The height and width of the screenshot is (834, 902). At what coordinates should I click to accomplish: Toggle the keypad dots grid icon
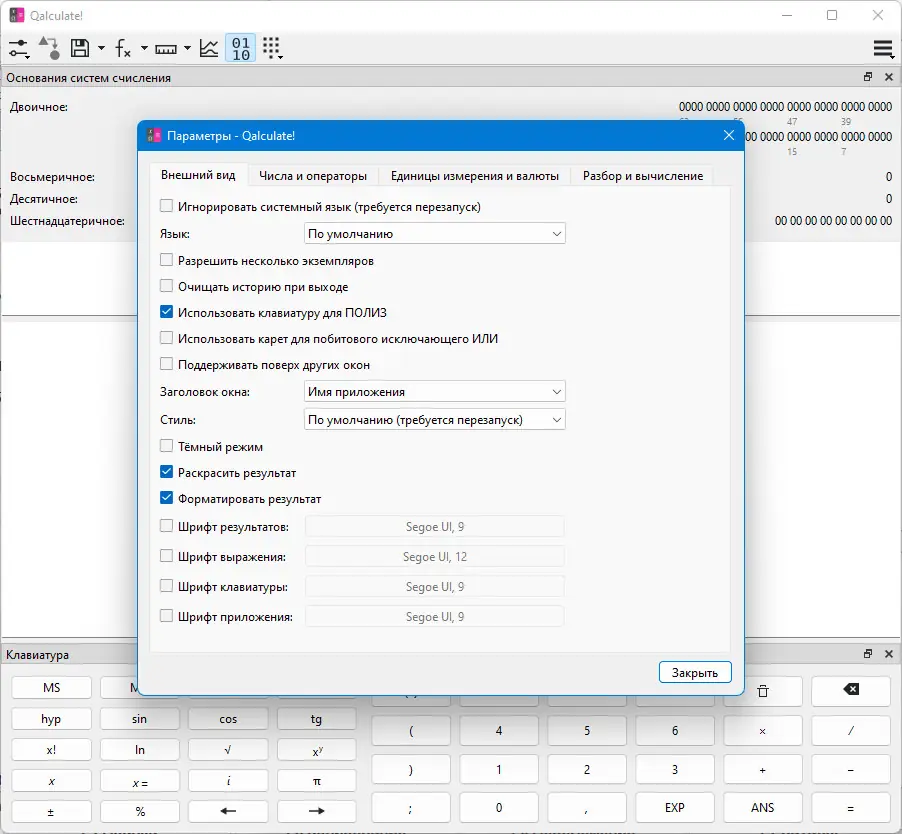click(x=272, y=48)
